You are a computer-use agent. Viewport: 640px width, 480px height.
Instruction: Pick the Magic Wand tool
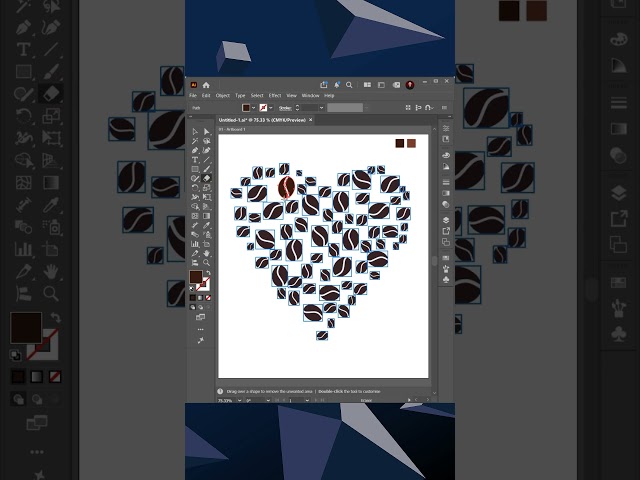coord(195,141)
